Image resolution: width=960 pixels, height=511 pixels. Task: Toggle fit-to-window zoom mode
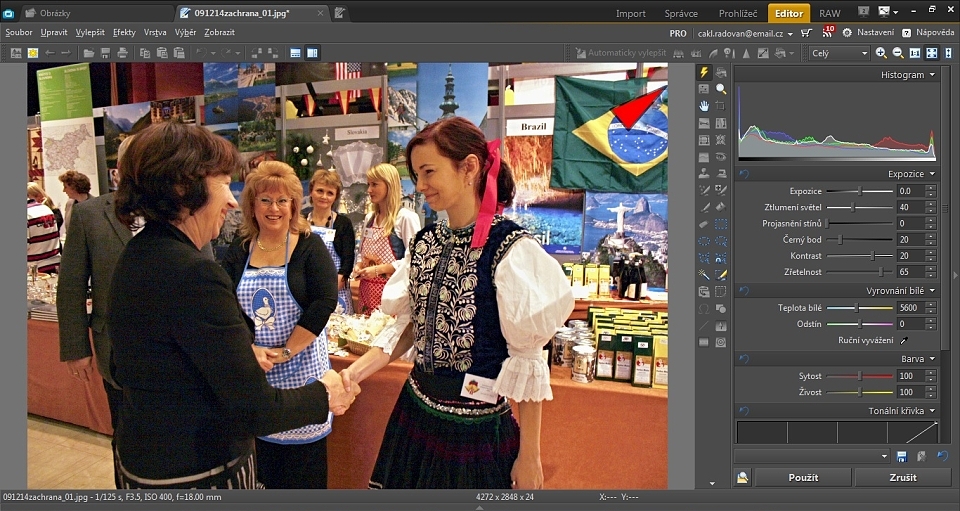932,53
